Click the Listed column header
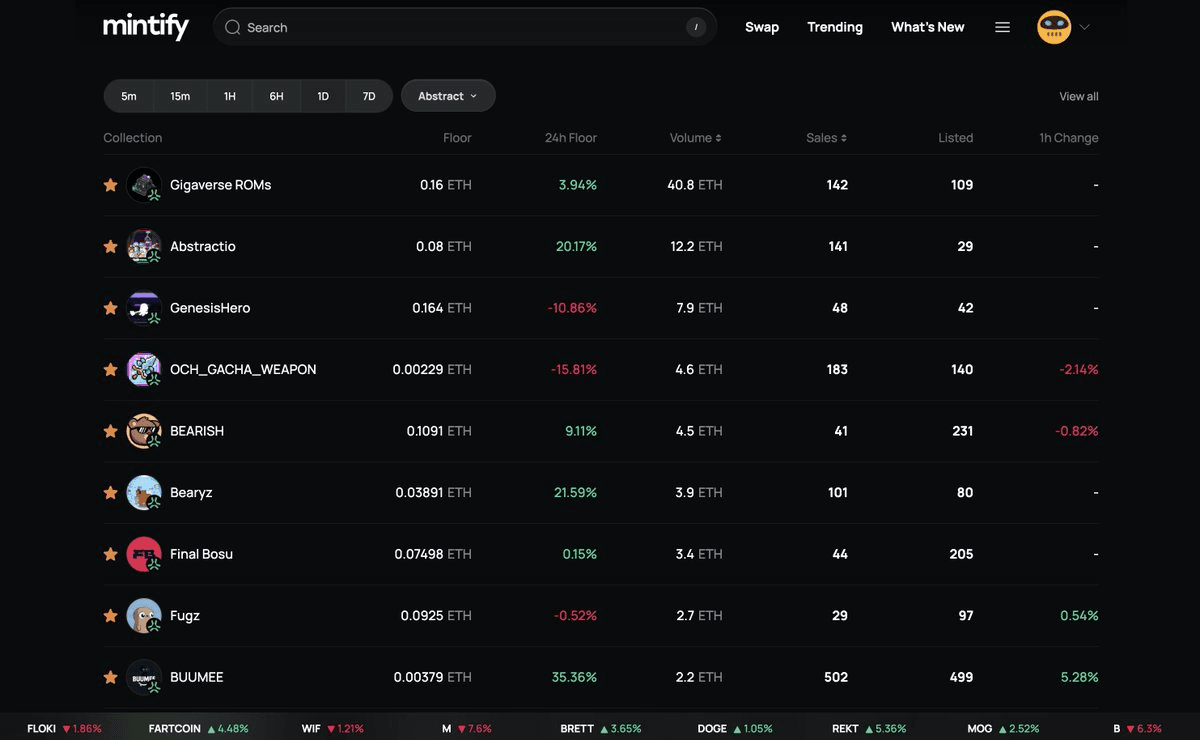1200x740 pixels. 955,138
